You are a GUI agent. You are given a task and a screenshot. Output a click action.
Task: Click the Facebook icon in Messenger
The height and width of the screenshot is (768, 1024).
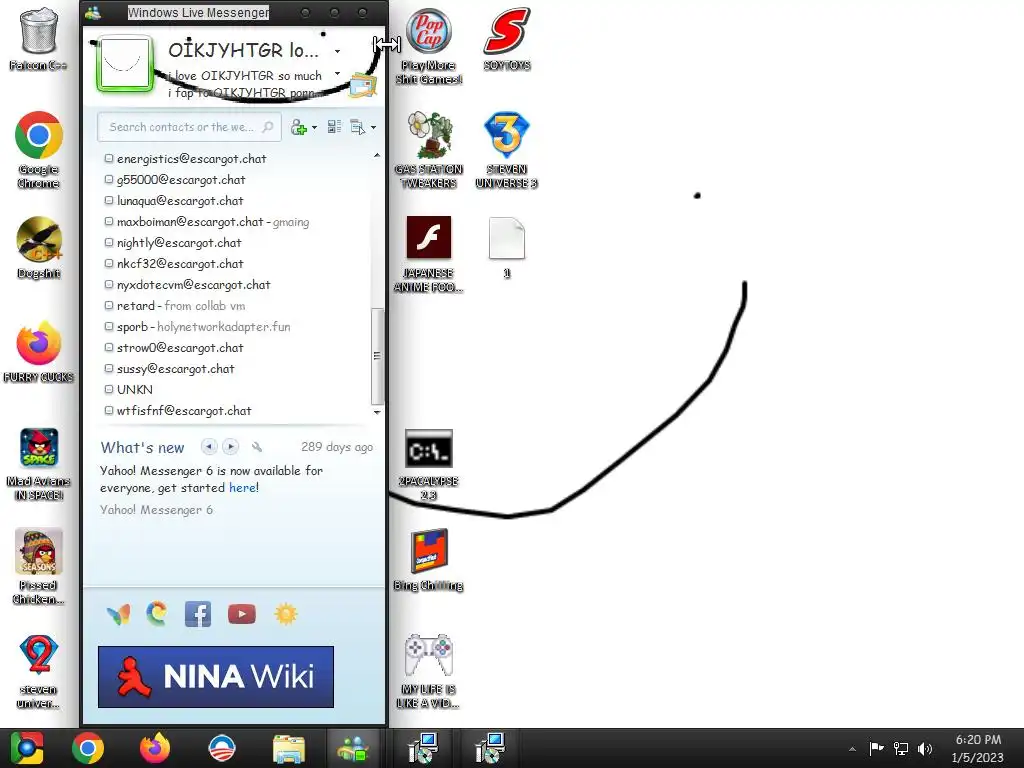click(x=198, y=614)
